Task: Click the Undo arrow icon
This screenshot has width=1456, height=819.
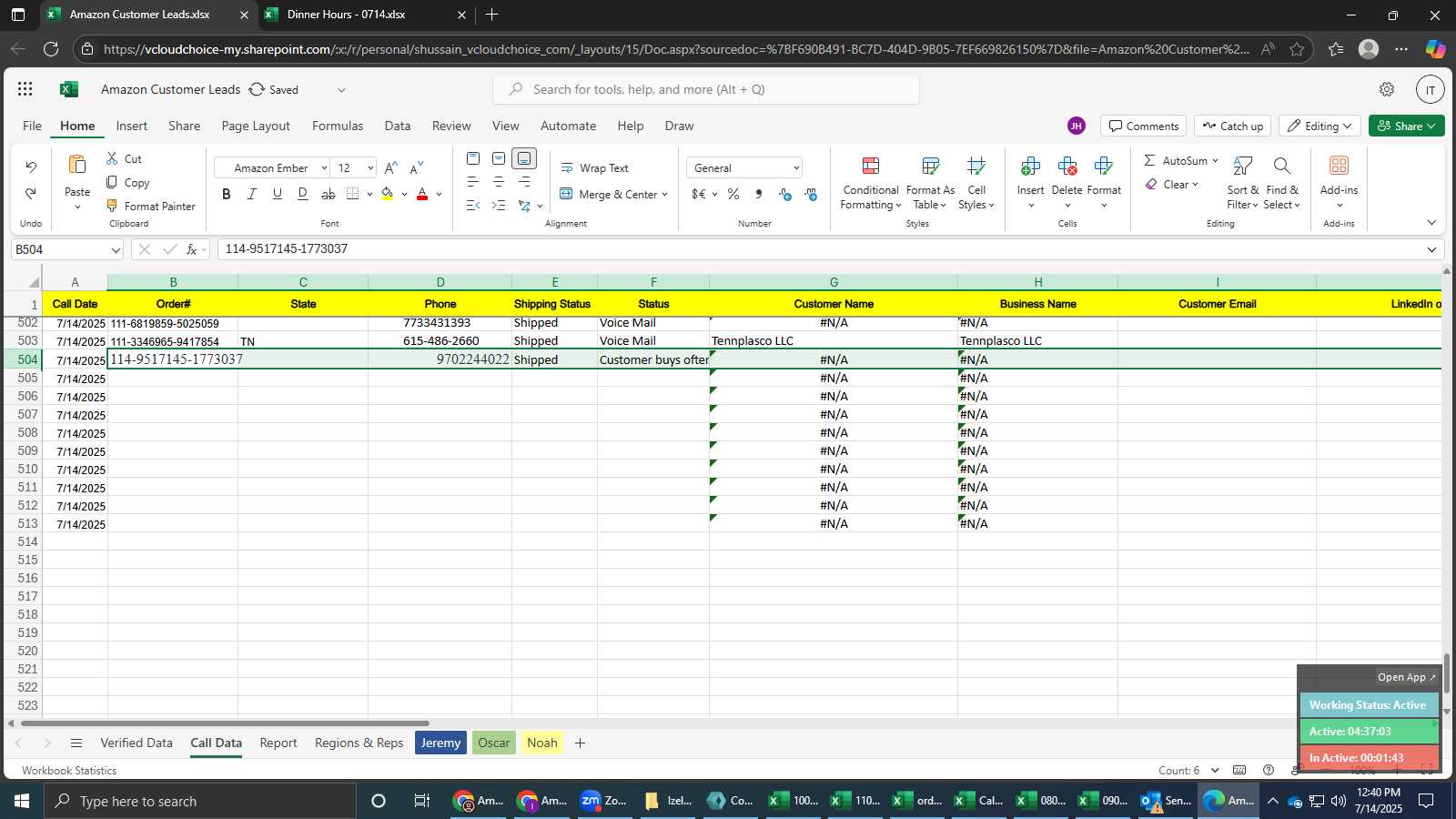Action: pyautogui.click(x=31, y=167)
